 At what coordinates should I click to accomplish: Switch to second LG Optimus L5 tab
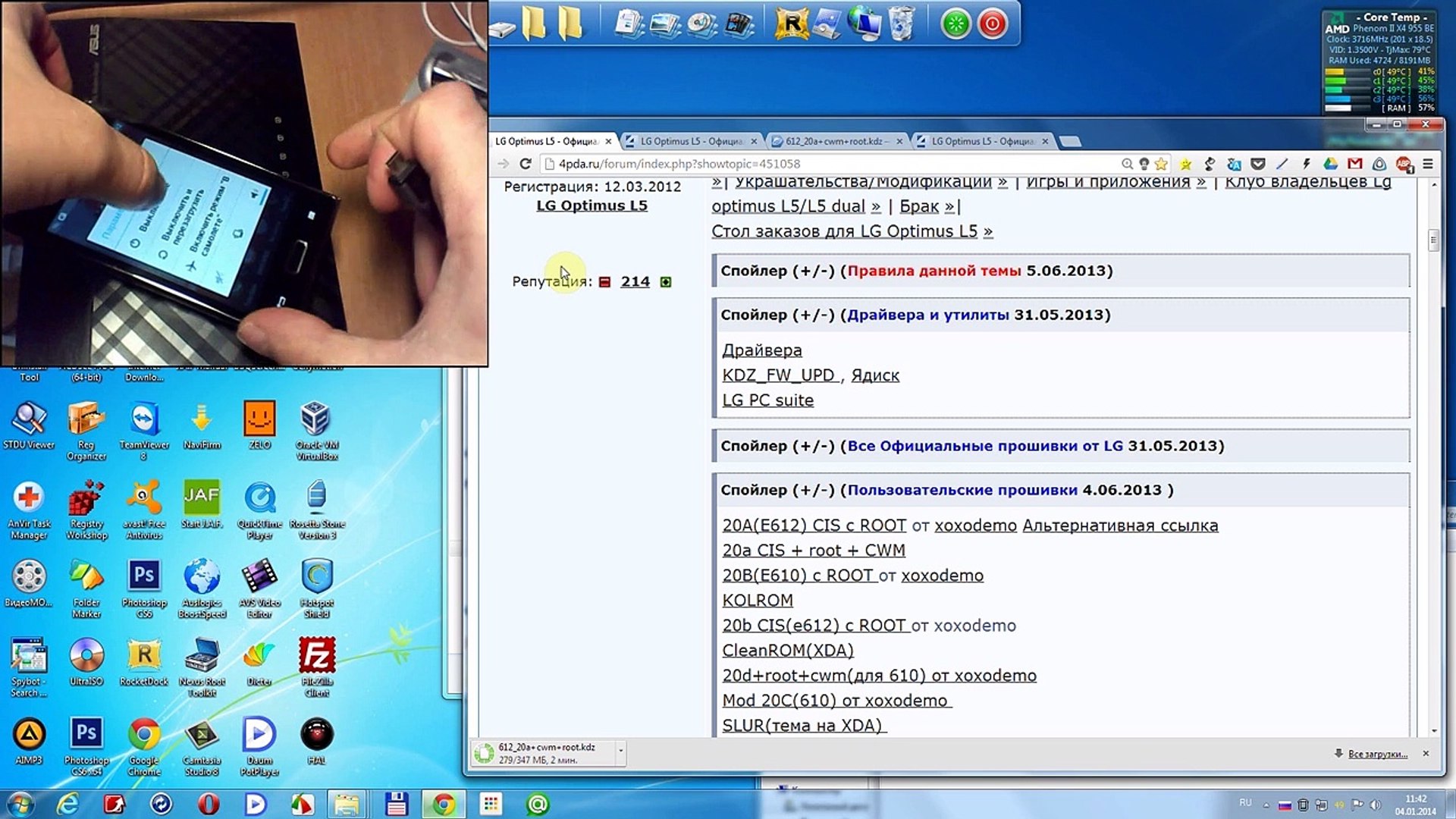692,141
